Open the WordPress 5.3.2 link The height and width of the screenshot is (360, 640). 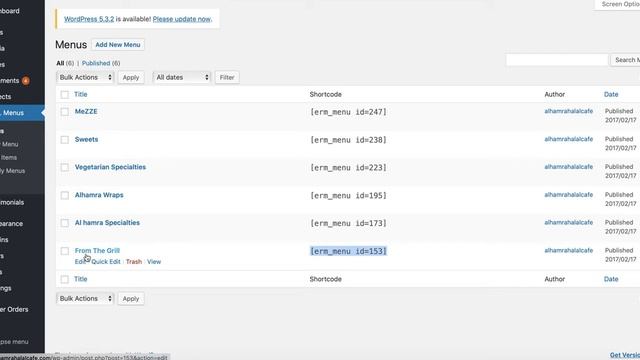[89, 19]
